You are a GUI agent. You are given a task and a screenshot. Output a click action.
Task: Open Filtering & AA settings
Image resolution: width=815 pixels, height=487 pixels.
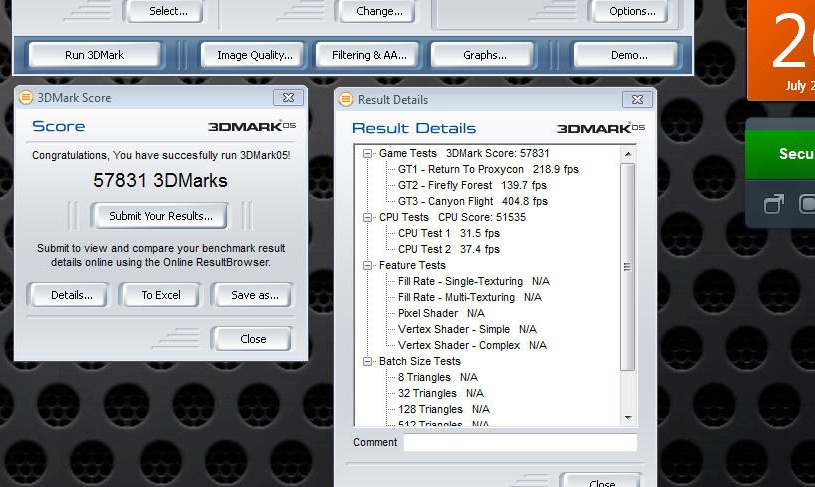click(x=369, y=55)
